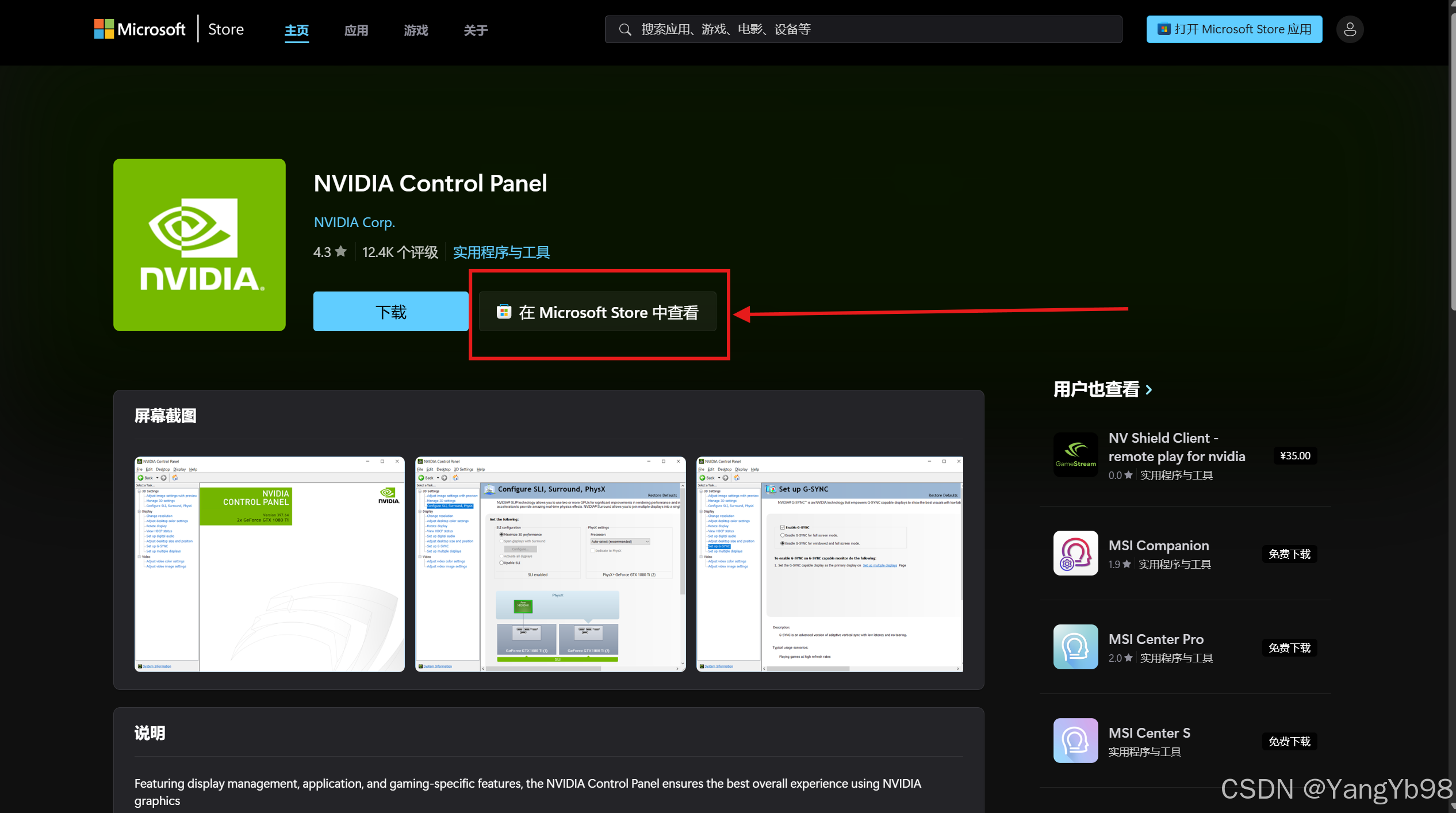Click the 0.0 star rating of NV Shield Client
The image size is (1456, 813).
[1121, 475]
